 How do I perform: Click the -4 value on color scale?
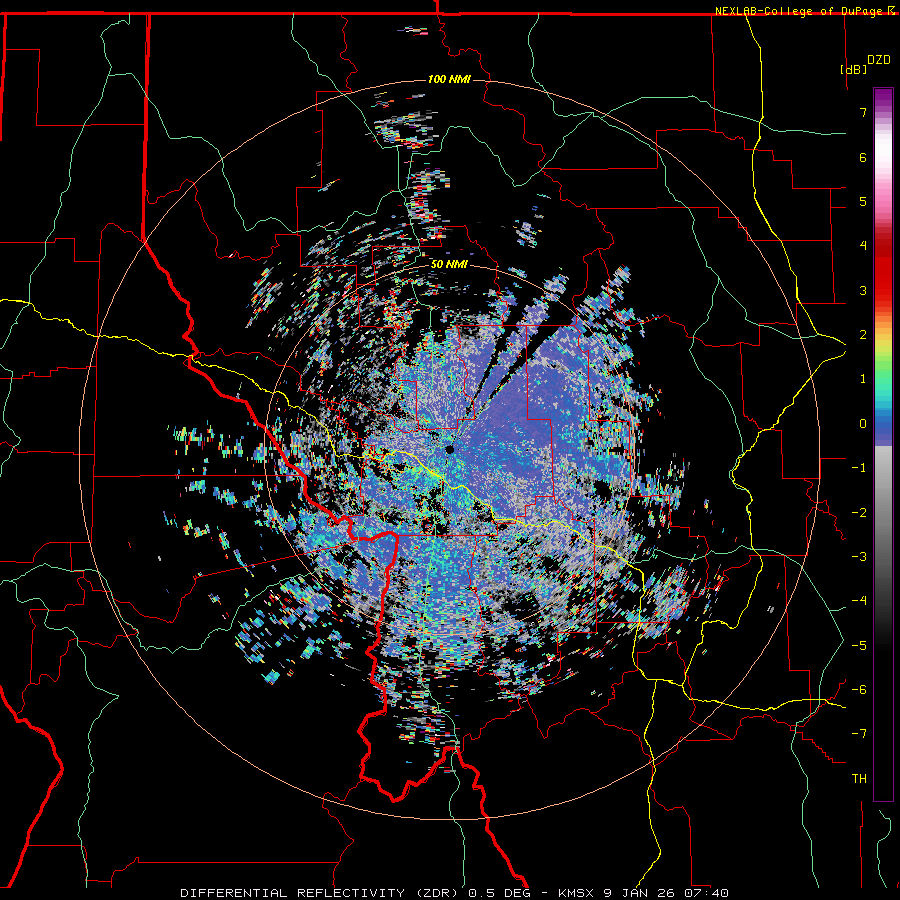(x=859, y=601)
